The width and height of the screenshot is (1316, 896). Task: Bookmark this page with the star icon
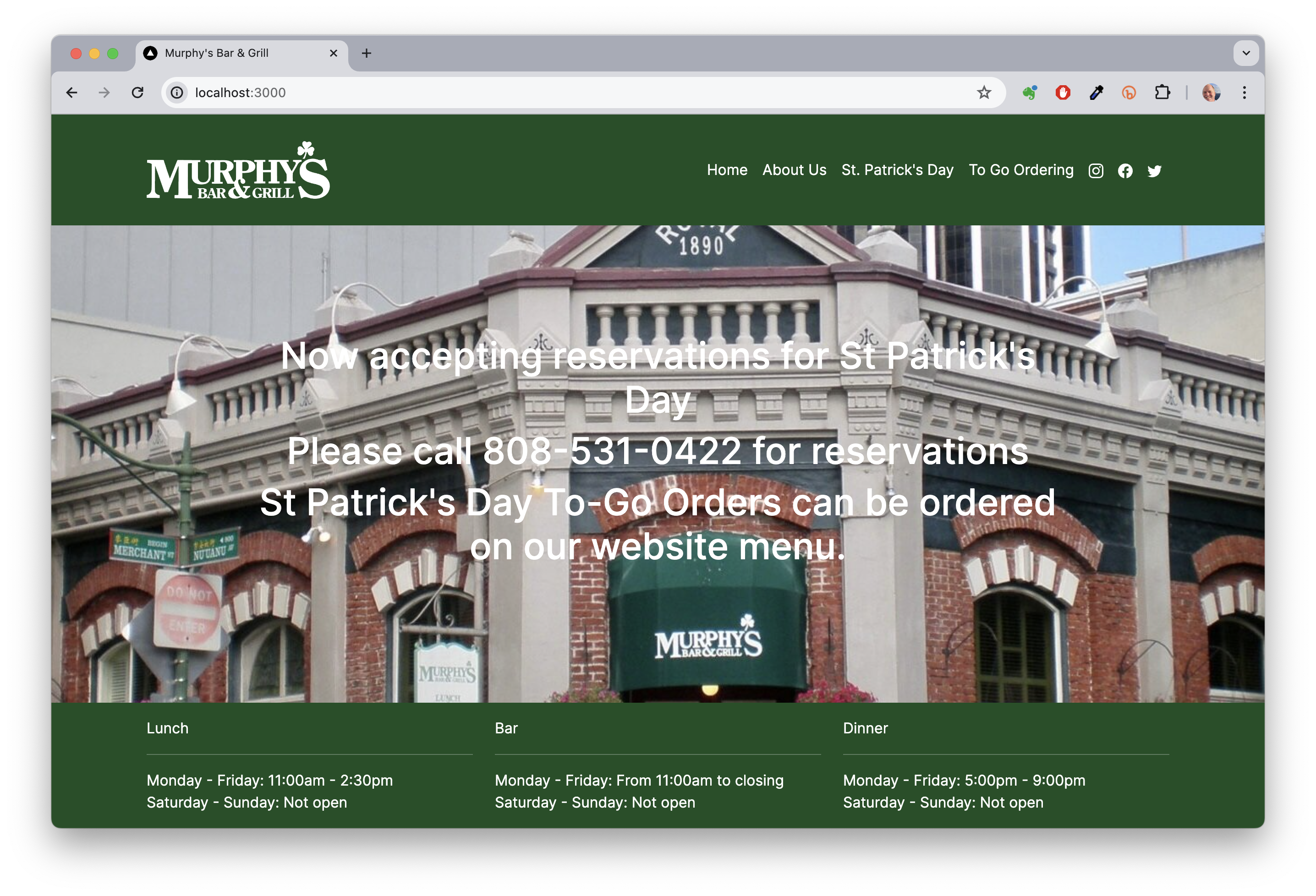(x=984, y=92)
